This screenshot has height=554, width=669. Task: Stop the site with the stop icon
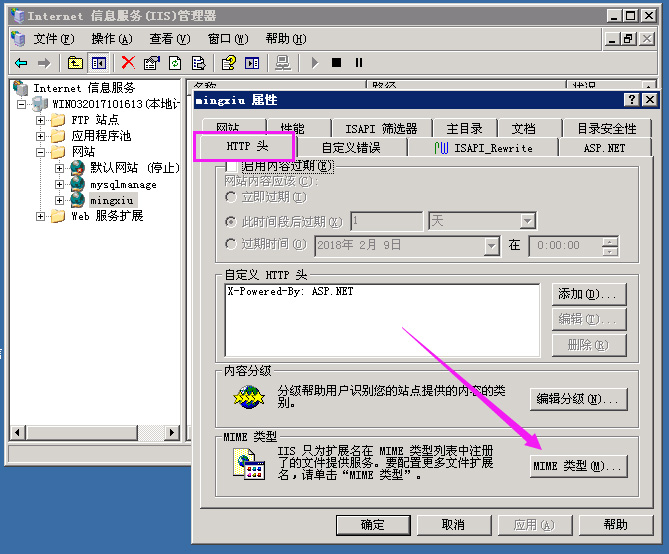click(x=337, y=63)
